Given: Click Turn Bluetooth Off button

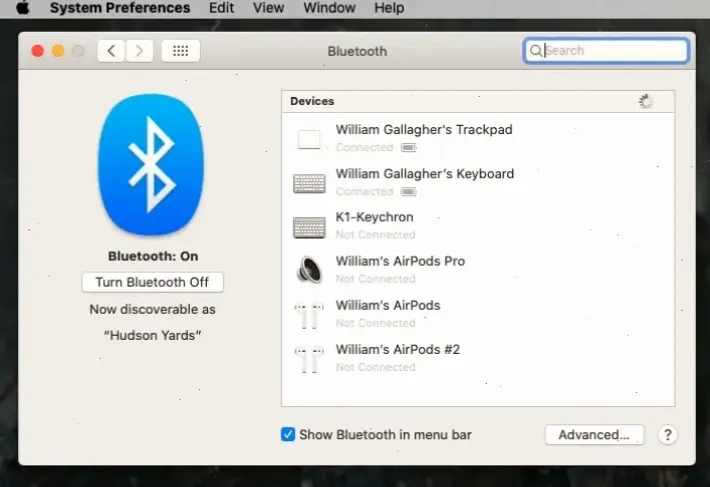Looking at the screenshot, I should [x=152, y=282].
